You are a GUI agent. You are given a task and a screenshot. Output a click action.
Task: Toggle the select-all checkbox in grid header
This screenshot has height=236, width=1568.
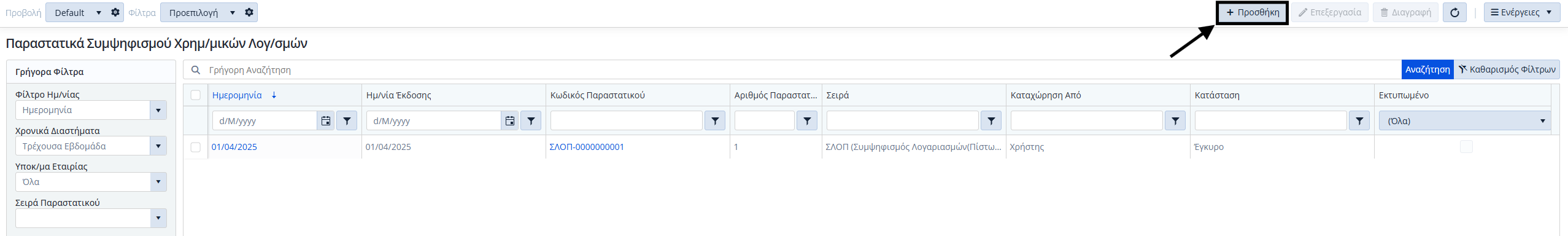pos(196,95)
